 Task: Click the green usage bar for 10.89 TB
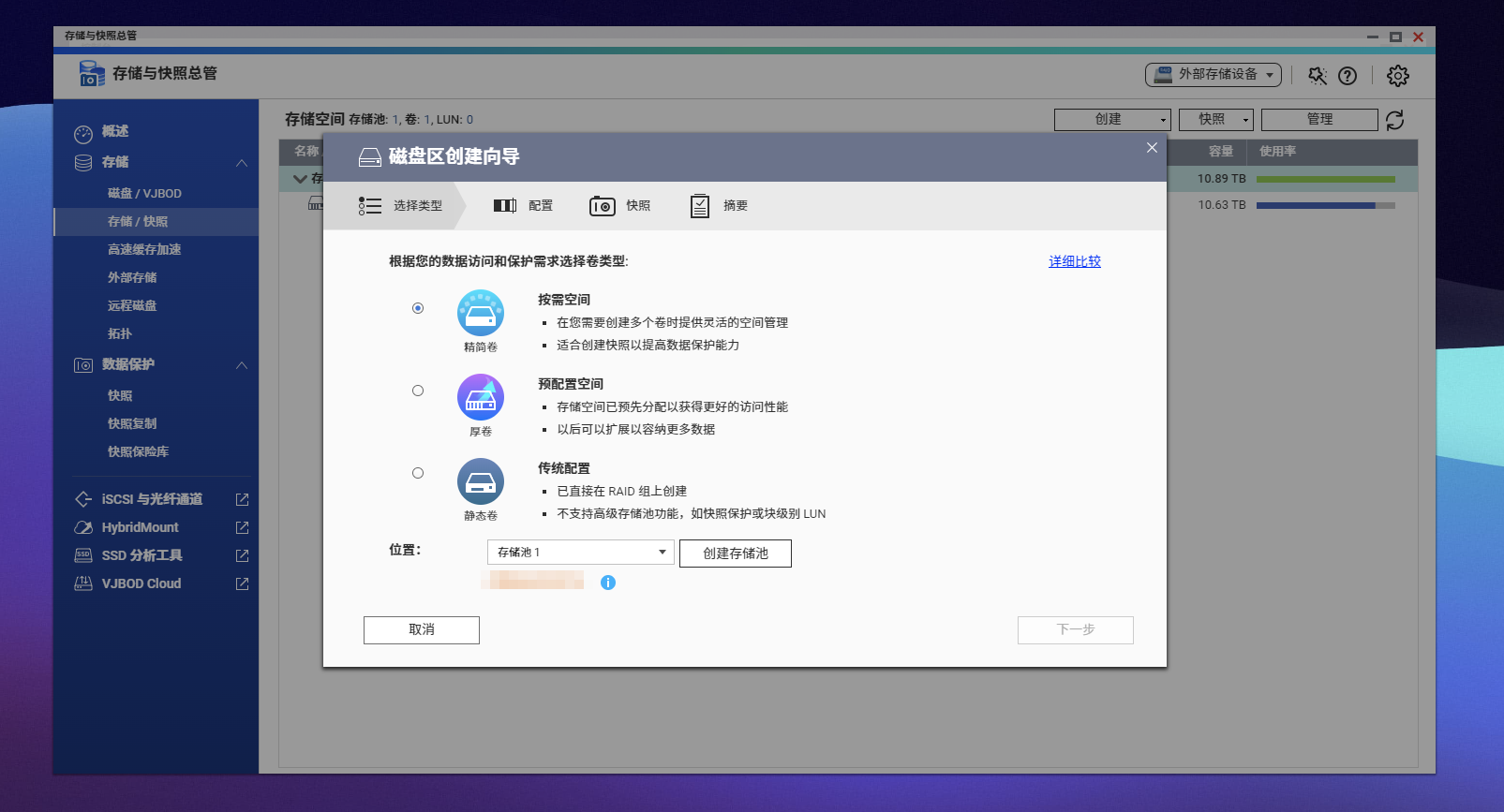tap(1325, 179)
